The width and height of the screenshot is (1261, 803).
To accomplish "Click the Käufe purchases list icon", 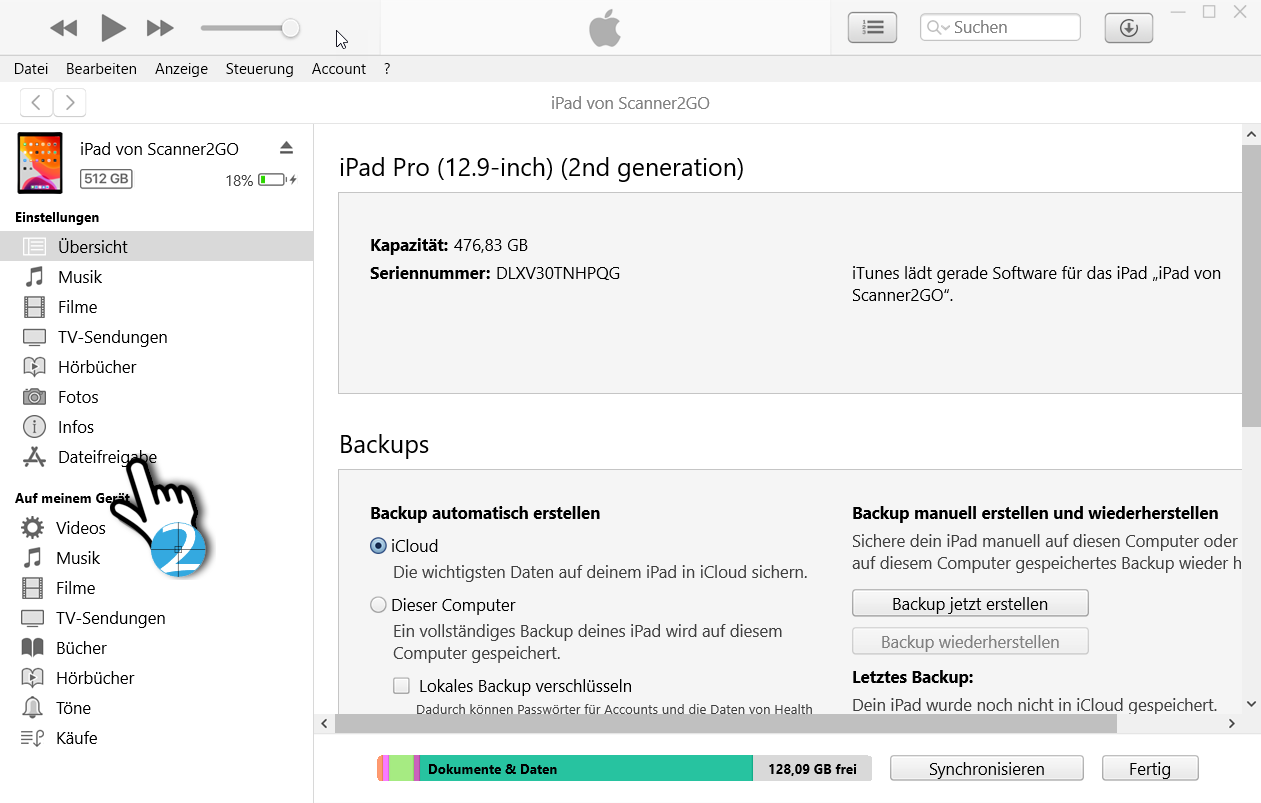I will [x=33, y=738].
